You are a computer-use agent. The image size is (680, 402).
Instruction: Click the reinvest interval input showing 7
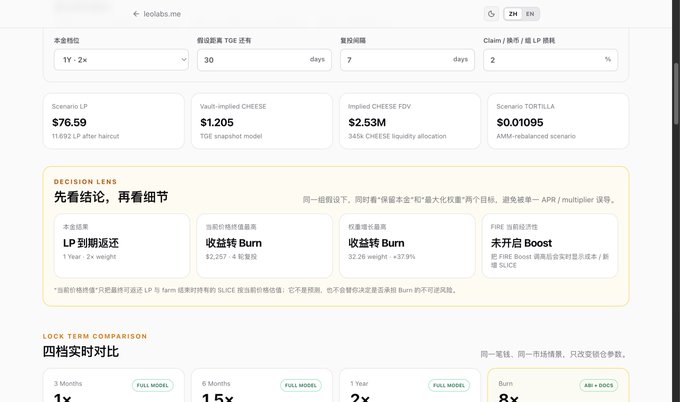point(407,60)
